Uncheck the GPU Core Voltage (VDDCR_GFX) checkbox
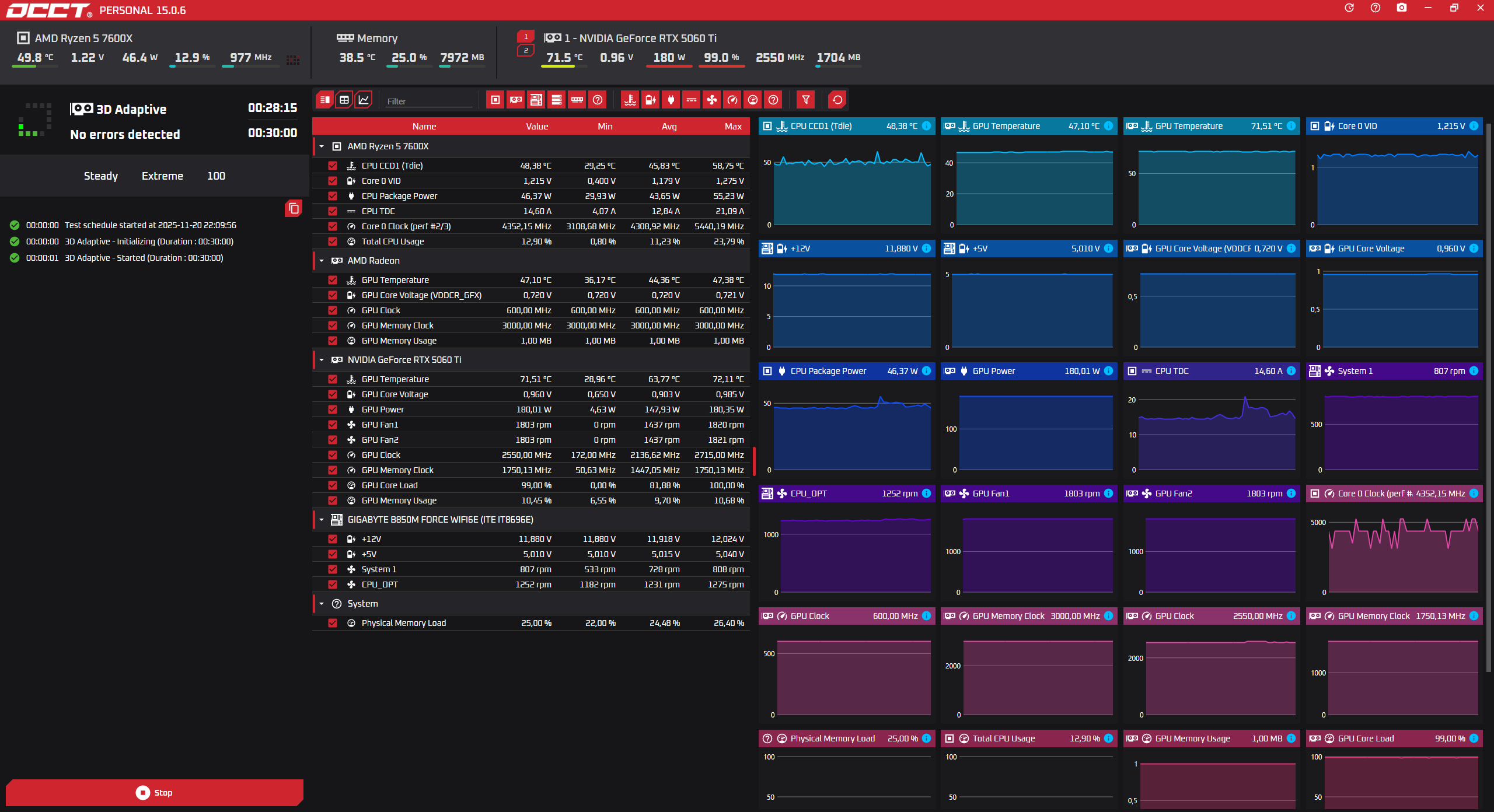 [x=333, y=295]
